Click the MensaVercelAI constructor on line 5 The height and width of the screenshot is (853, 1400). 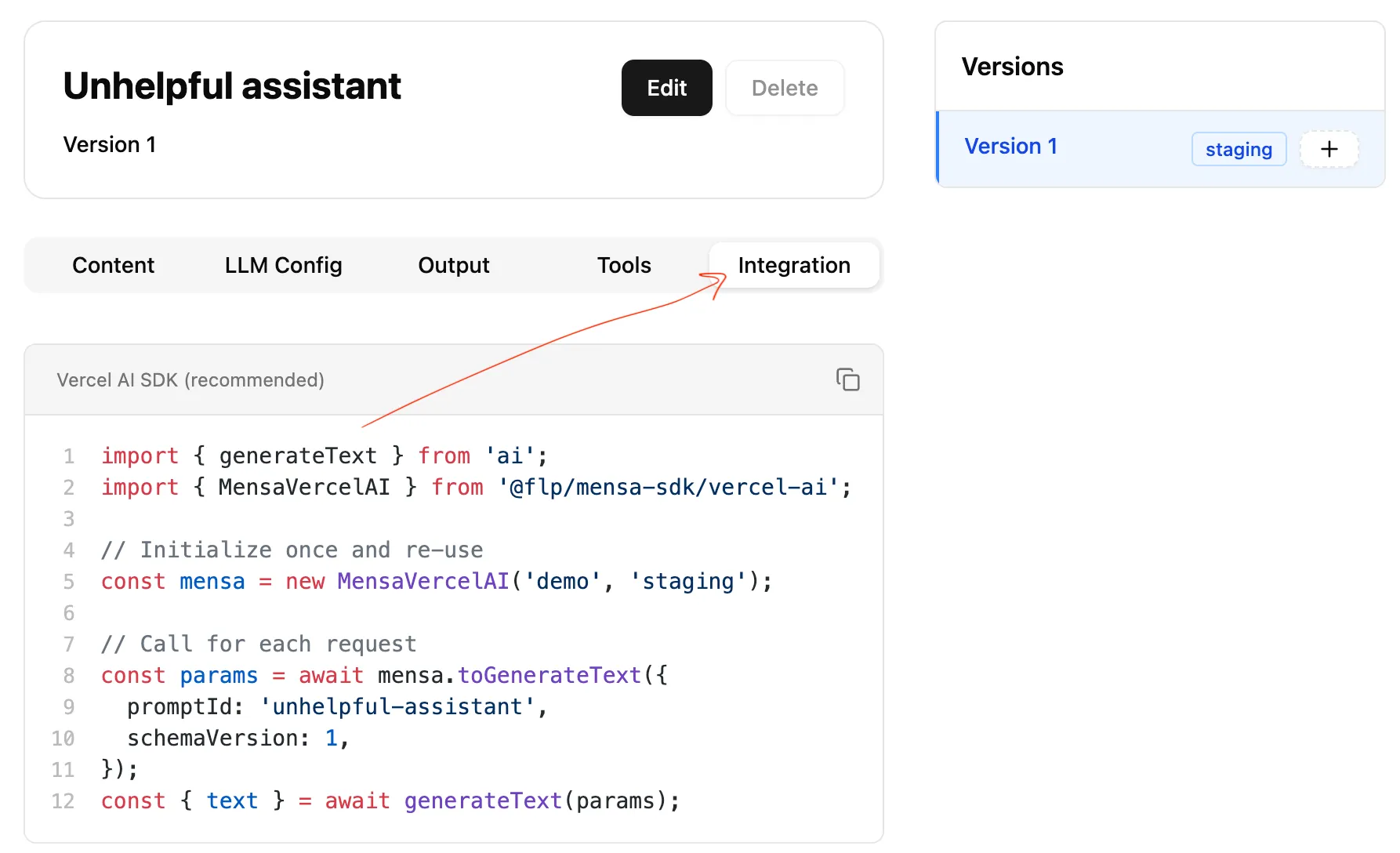(423, 581)
